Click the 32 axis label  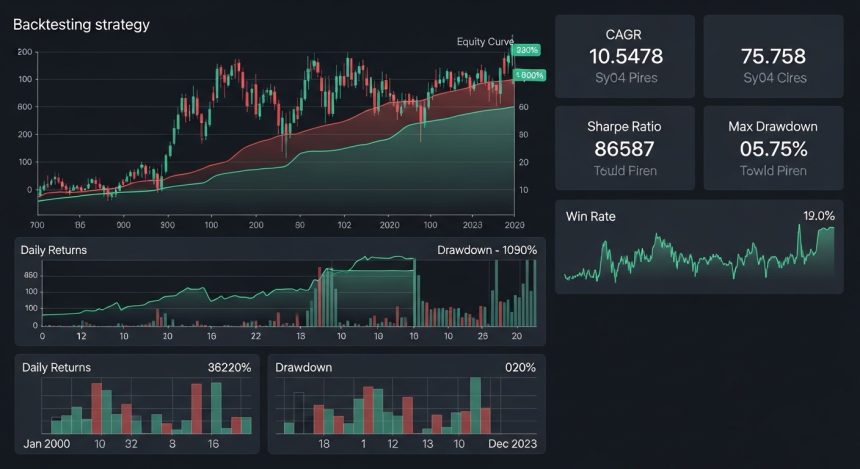click(131, 444)
